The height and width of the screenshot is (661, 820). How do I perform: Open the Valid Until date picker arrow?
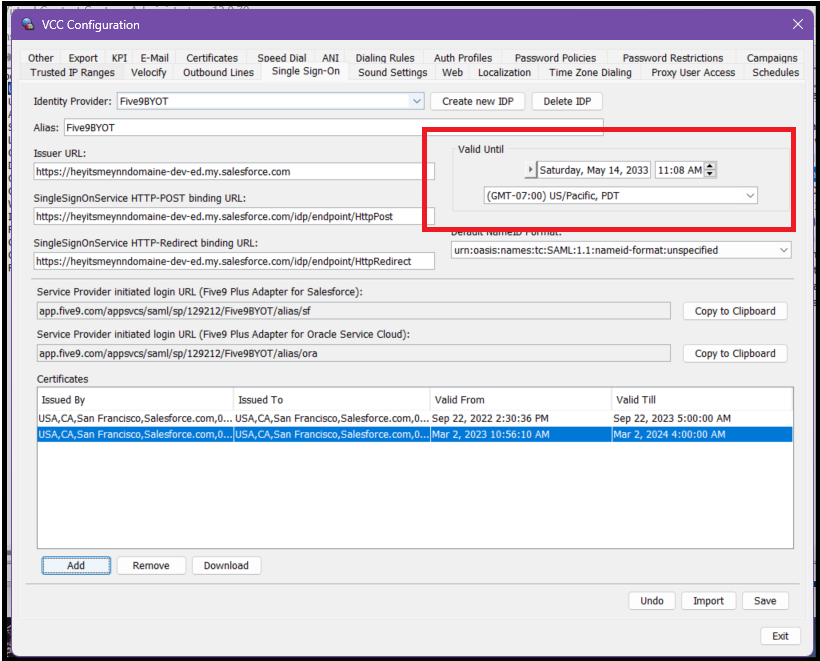coord(530,170)
